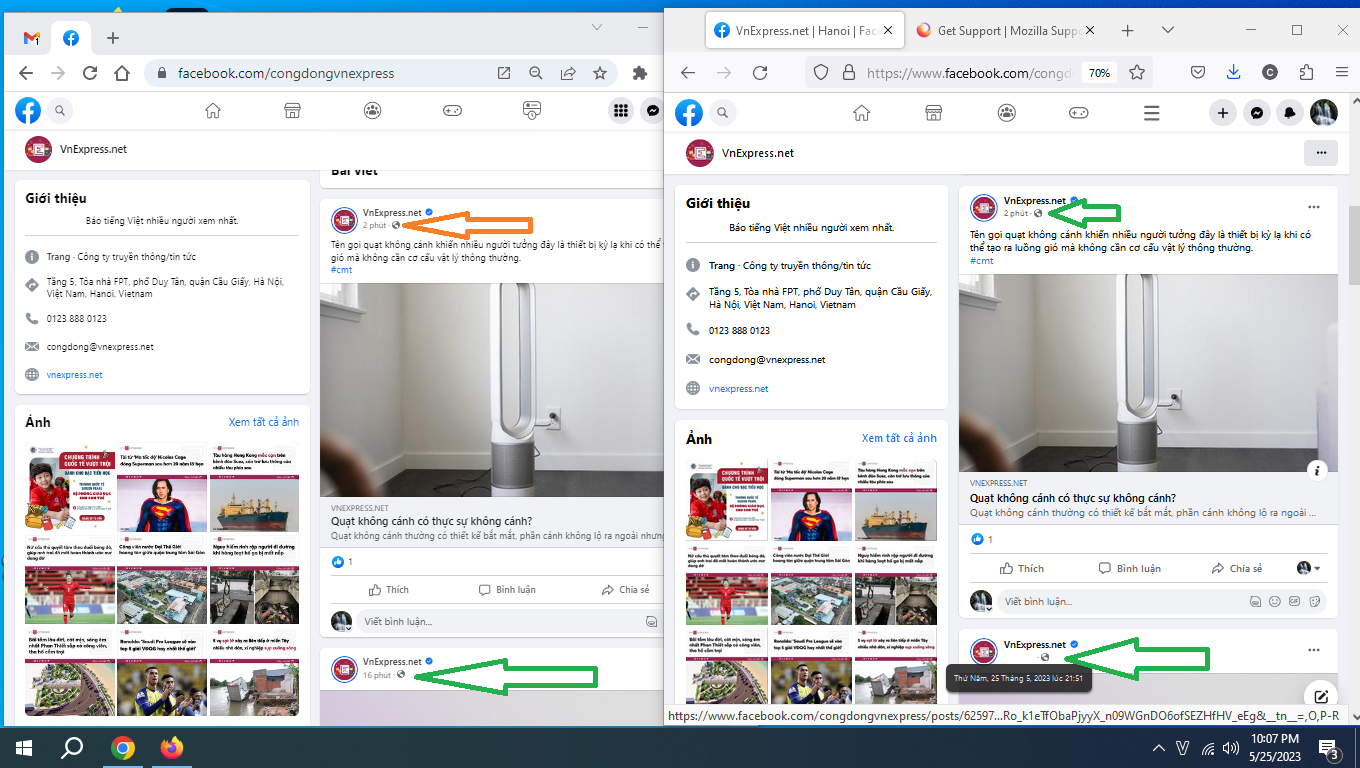This screenshot has width=1360, height=768.
Task: Open vnexpress.net link in Firefox's Giới thiệu
Action: tap(739, 388)
